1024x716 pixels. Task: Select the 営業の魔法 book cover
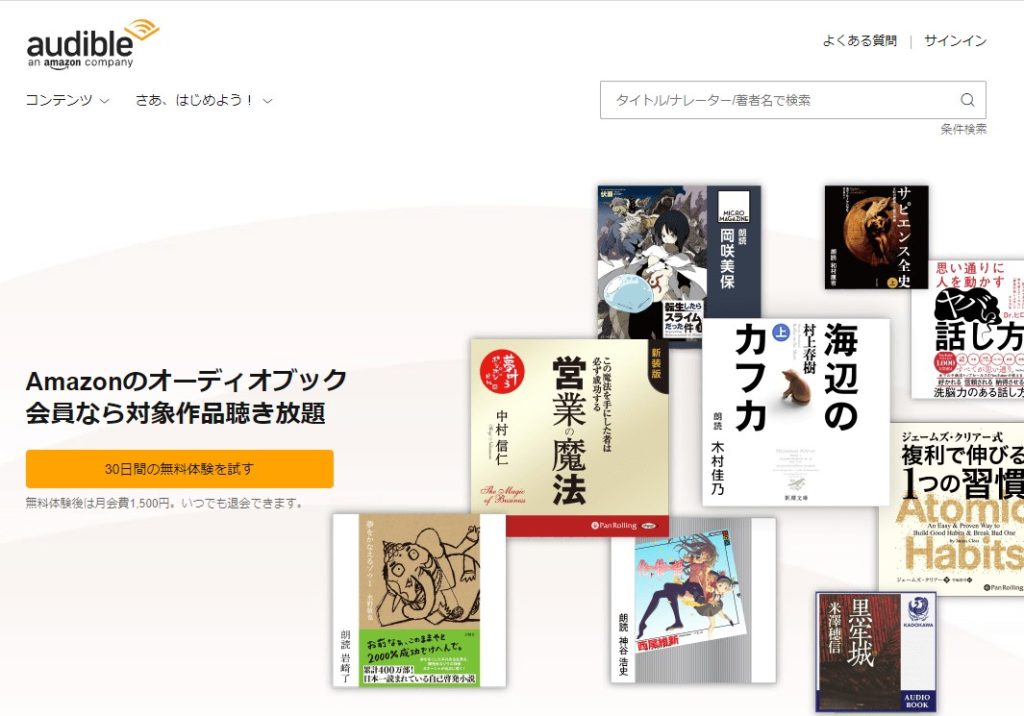(x=570, y=437)
